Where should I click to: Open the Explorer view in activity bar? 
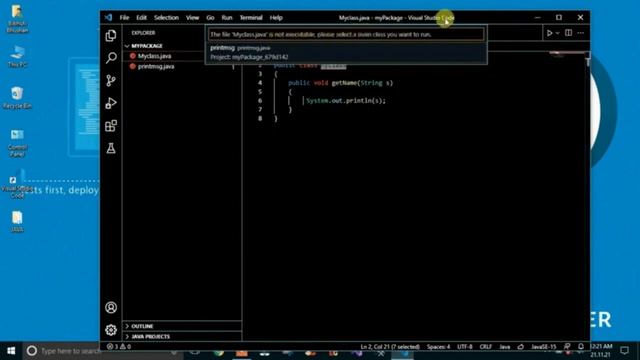[x=111, y=36]
